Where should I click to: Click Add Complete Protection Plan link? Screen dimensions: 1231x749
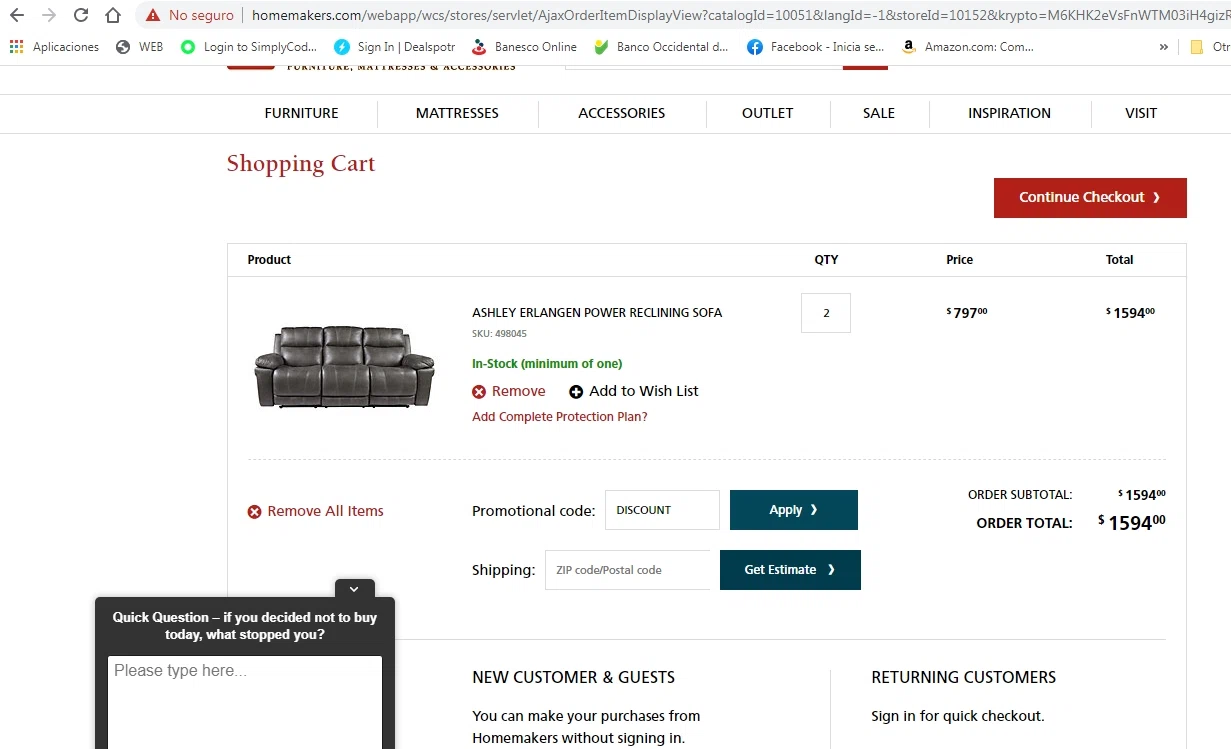tap(560, 417)
